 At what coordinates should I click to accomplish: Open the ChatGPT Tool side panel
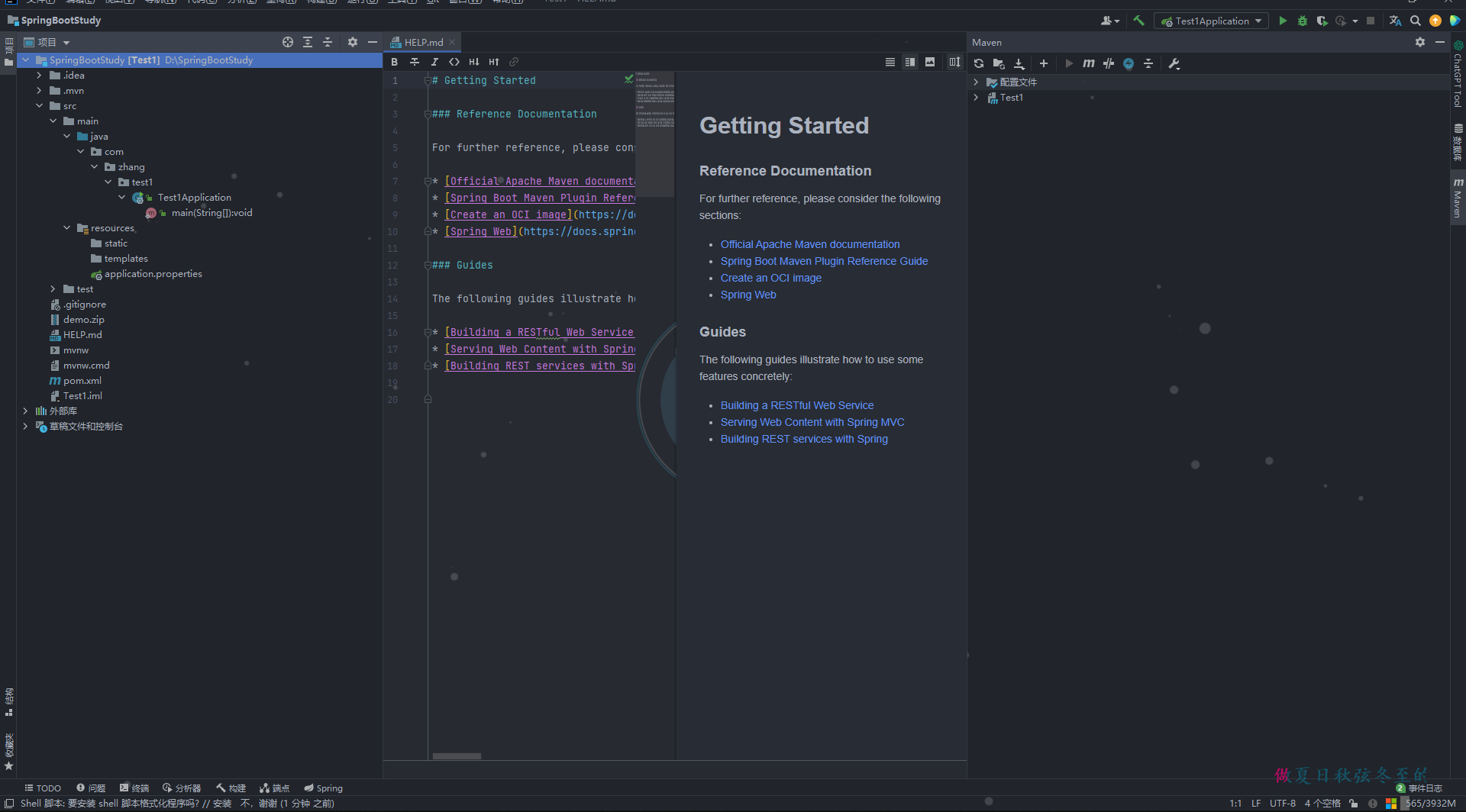click(x=1458, y=74)
